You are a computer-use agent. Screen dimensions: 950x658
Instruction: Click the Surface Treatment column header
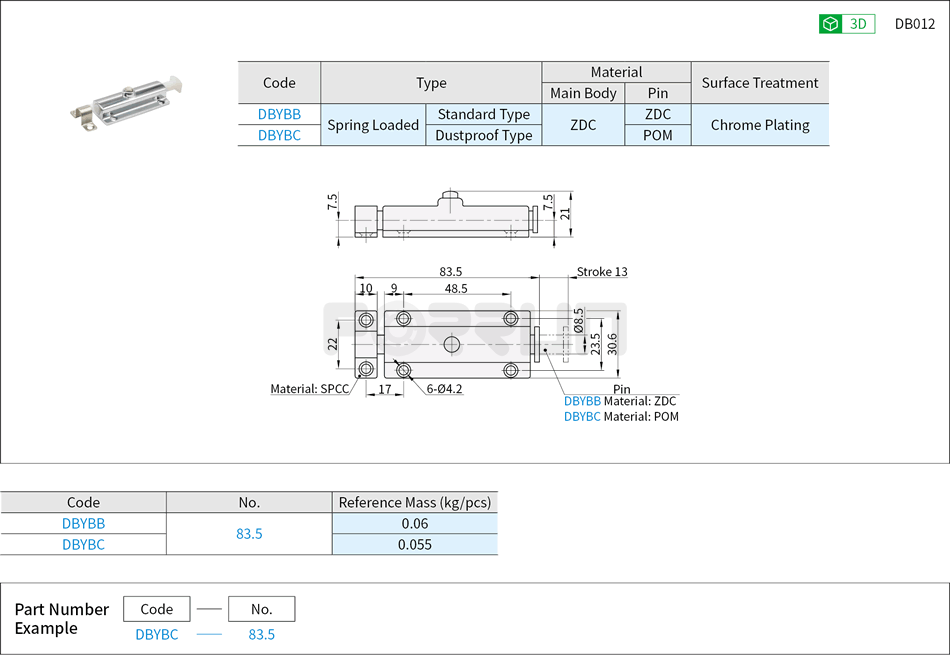pyautogui.click(x=760, y=82)
